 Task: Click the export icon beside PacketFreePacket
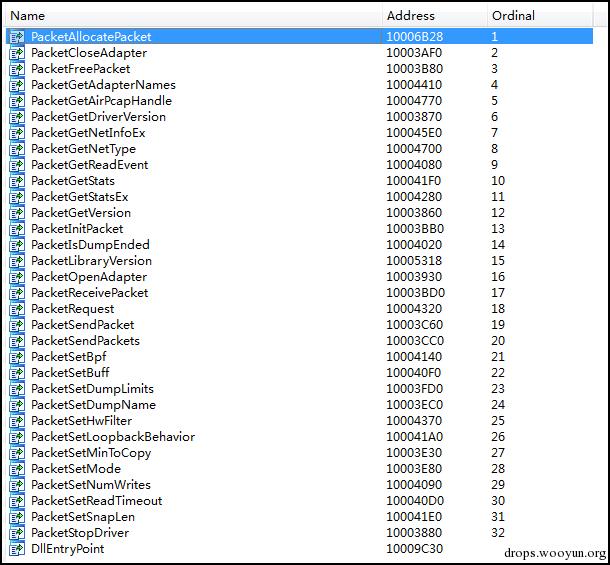[x=17, y=69]
